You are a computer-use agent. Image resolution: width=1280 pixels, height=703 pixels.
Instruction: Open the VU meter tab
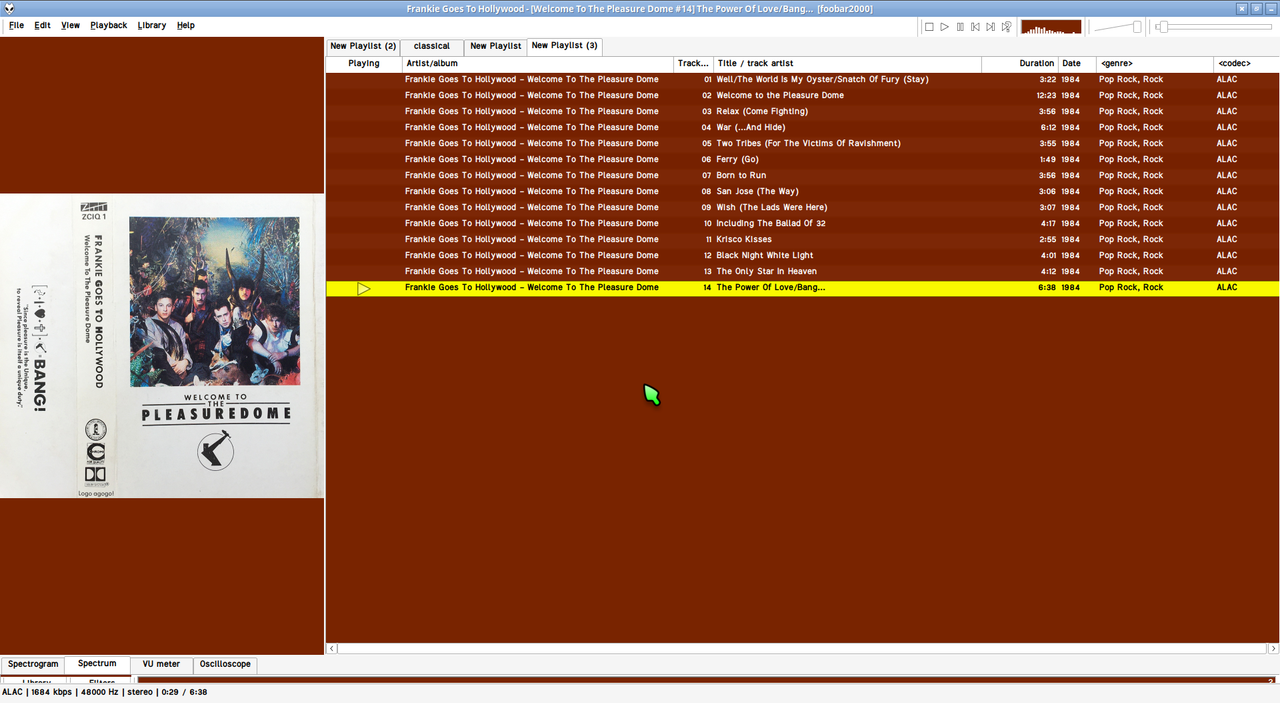coord(161,664)
